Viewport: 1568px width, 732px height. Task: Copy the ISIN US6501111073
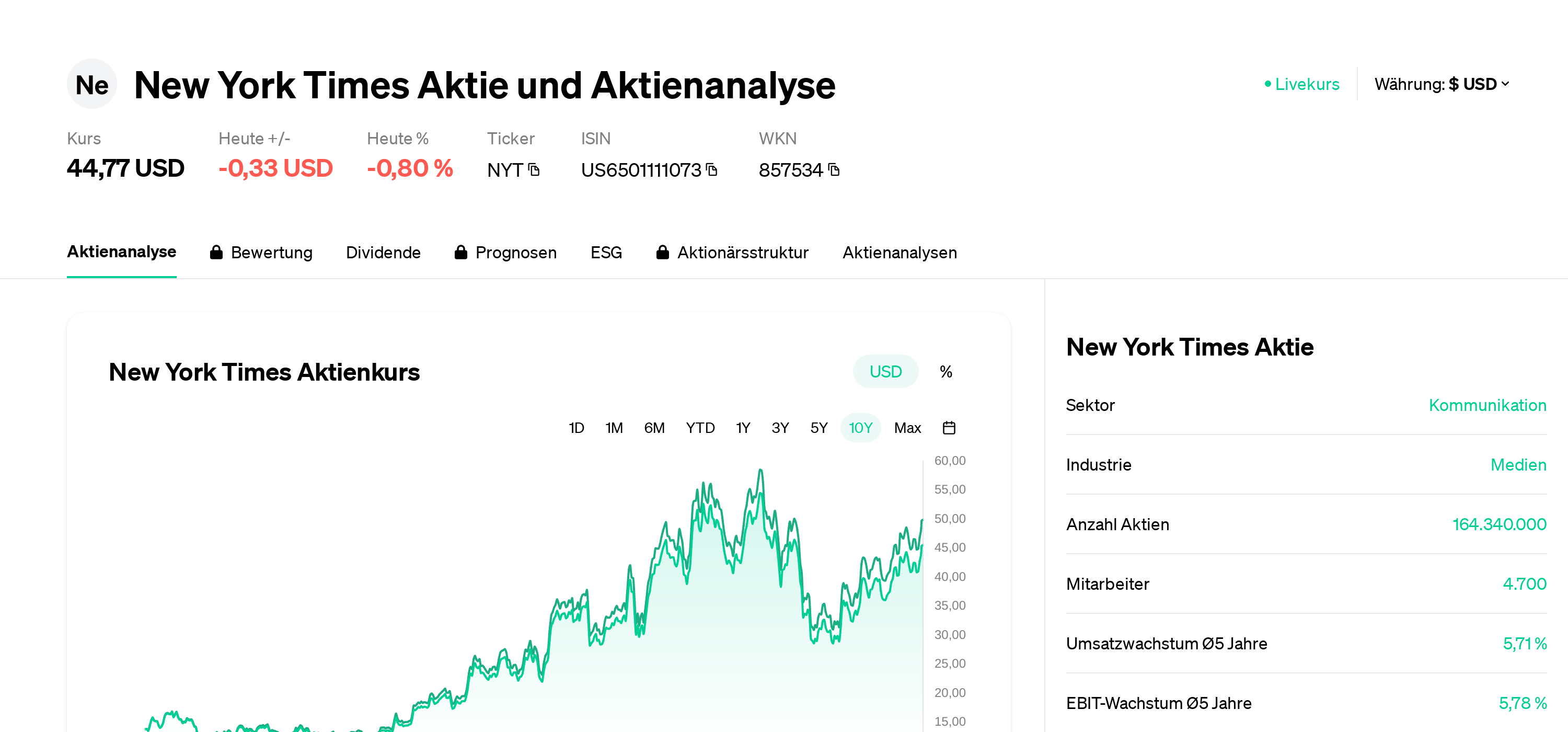coord(711,170)
